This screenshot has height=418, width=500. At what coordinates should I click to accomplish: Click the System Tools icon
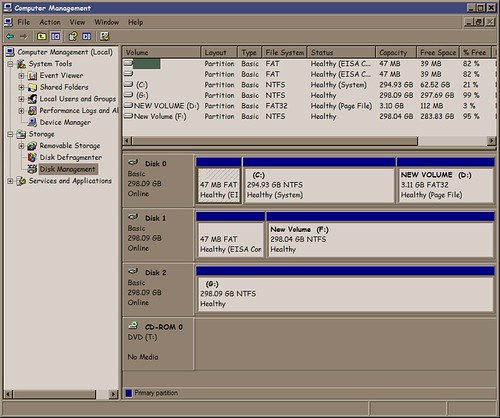tap(21, 64)
